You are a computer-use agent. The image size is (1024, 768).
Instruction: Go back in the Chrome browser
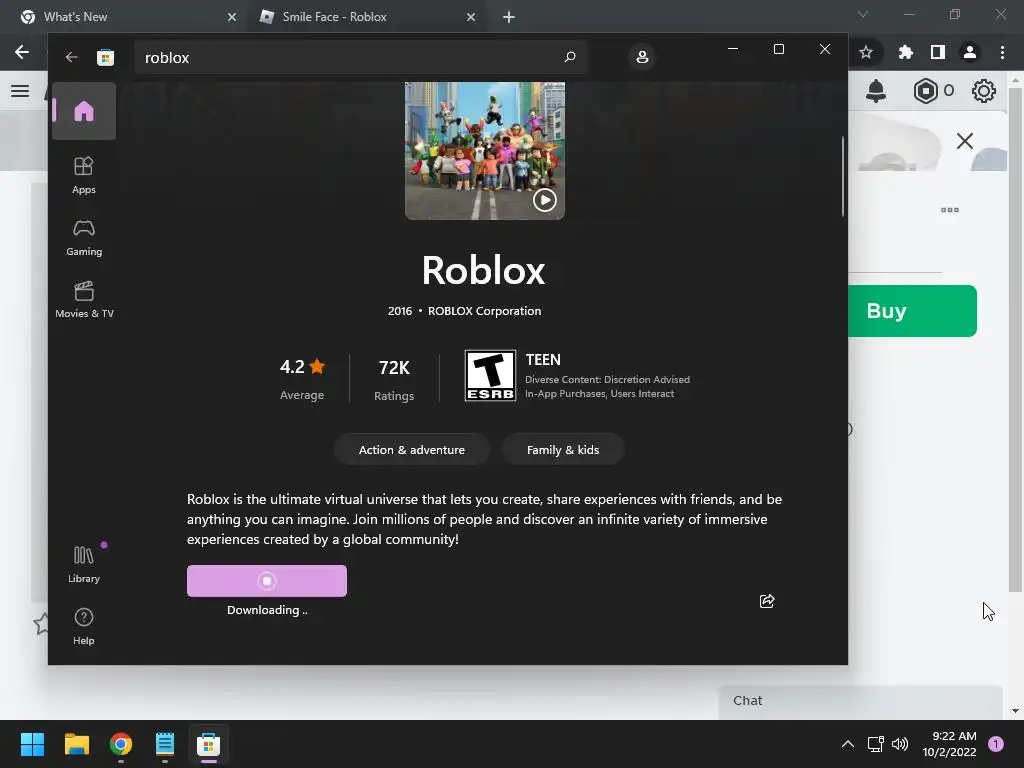point(22,52)
